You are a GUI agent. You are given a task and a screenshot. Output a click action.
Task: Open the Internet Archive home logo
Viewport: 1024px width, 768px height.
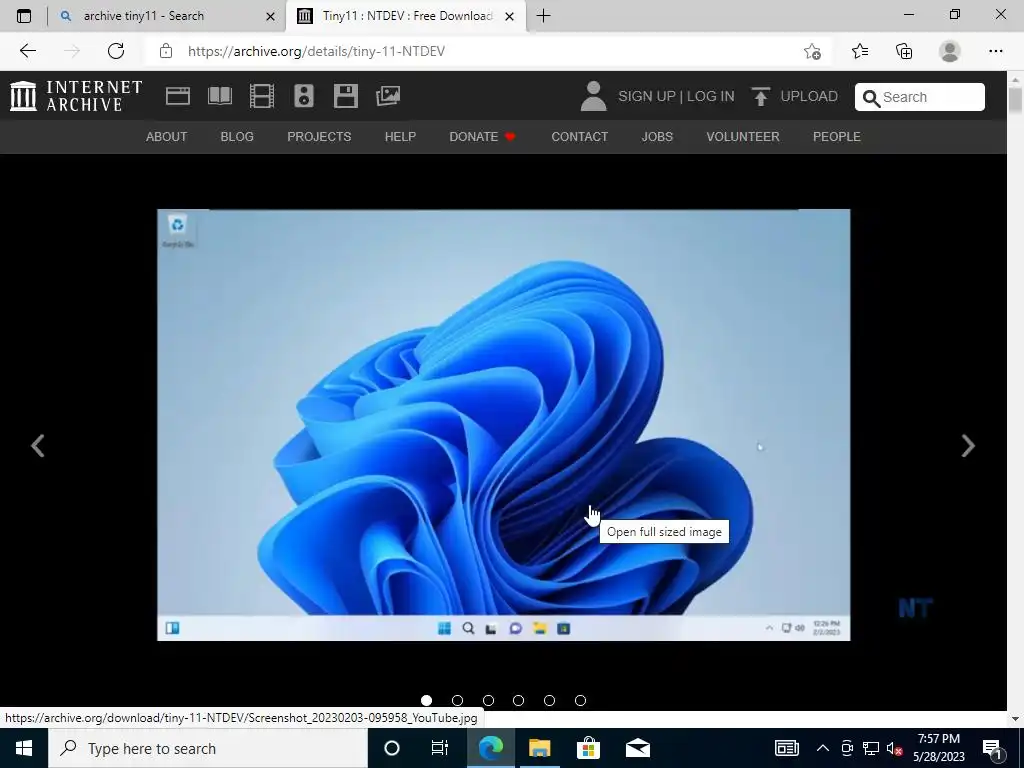76,96
